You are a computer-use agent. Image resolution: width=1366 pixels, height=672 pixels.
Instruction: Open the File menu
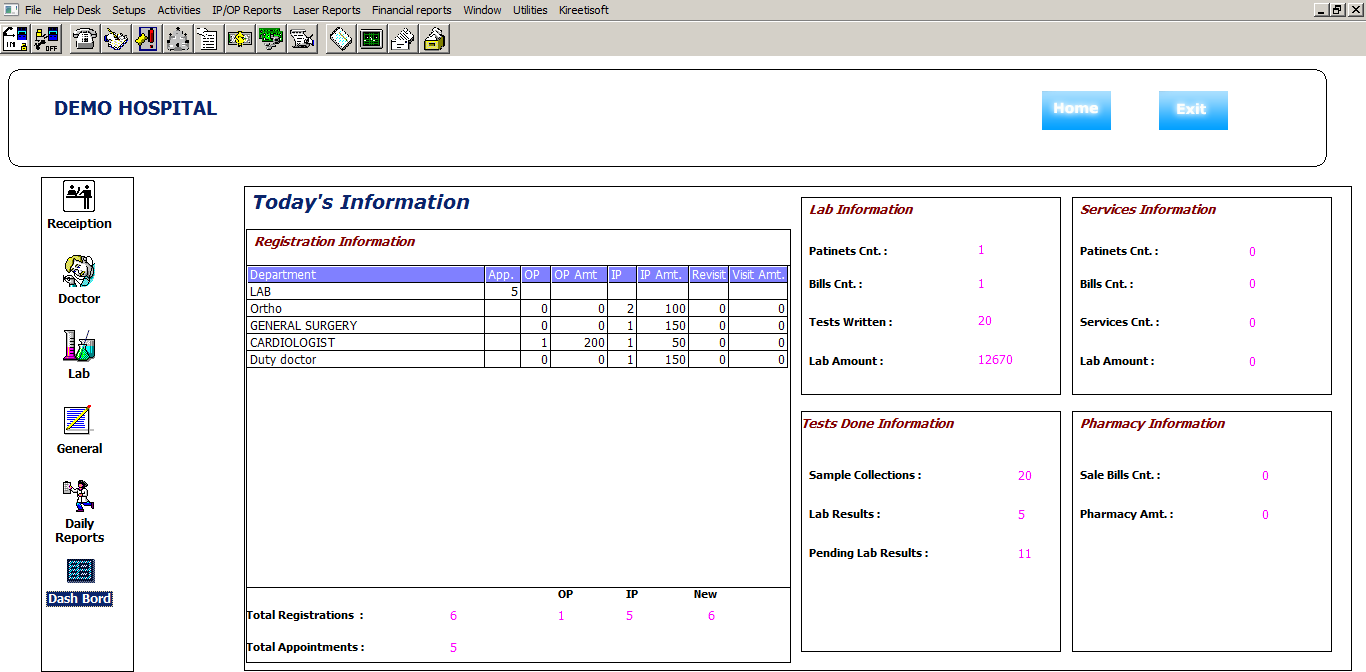[x=33, y=10]
